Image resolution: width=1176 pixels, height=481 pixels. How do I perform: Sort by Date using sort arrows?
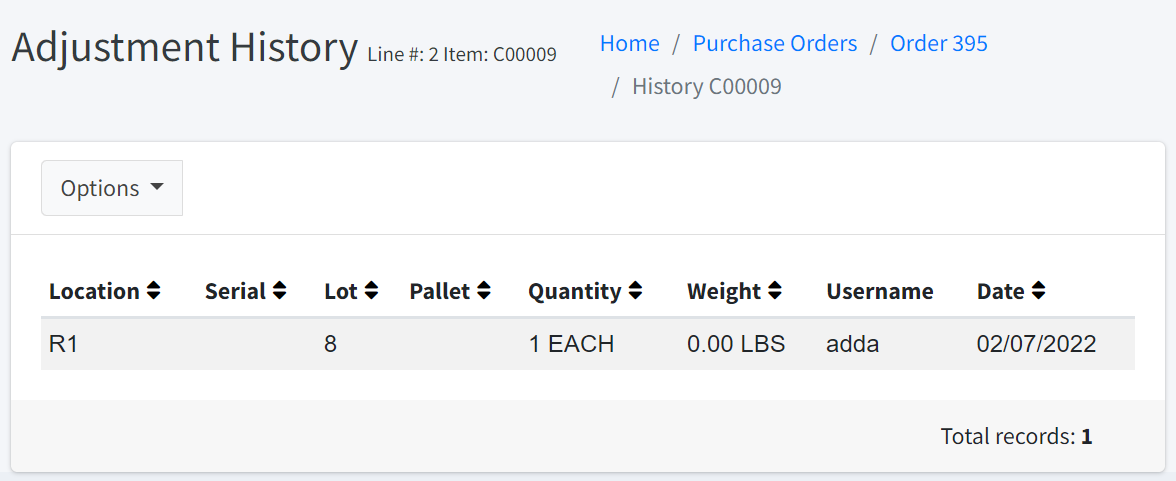pos(1039,291)
